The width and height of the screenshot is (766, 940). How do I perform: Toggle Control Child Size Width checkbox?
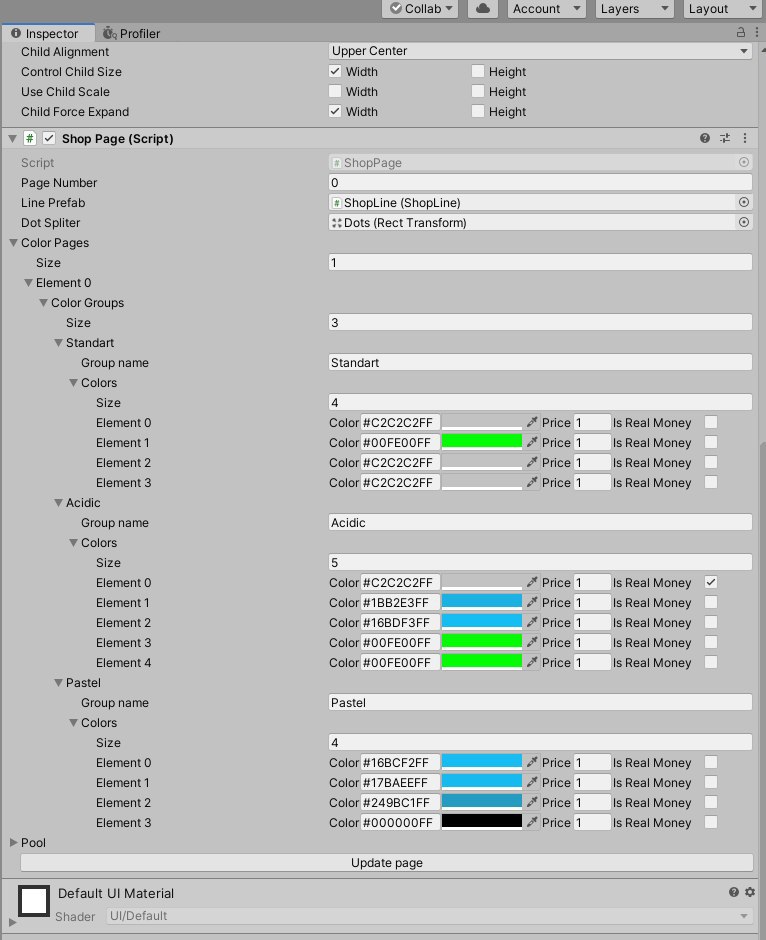[x=335, y=71]
